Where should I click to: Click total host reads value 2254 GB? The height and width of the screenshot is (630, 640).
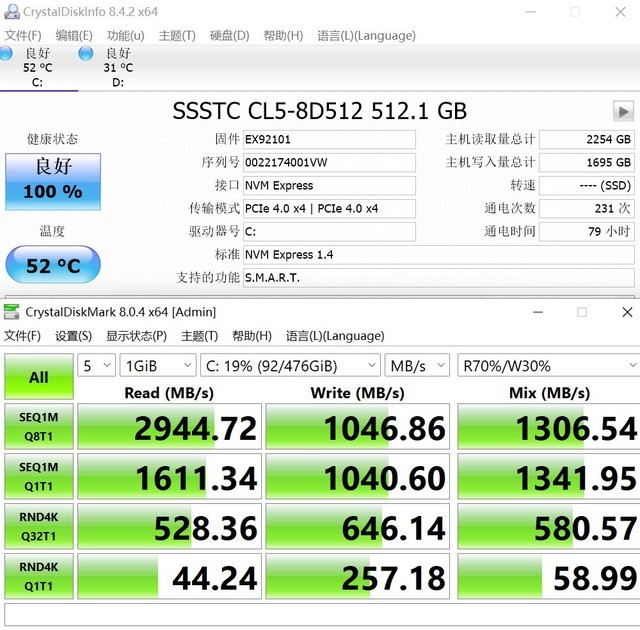pyautogui.click(x=587, y=140)
